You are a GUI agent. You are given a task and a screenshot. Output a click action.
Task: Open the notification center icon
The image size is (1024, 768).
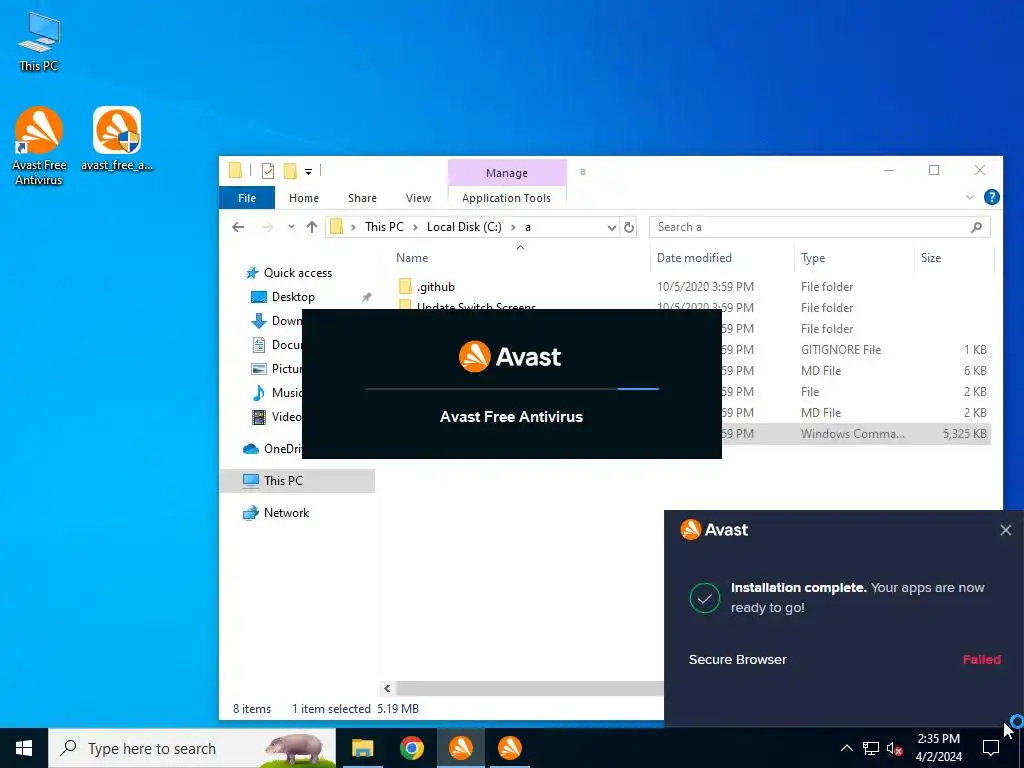(x=991, y=748)
